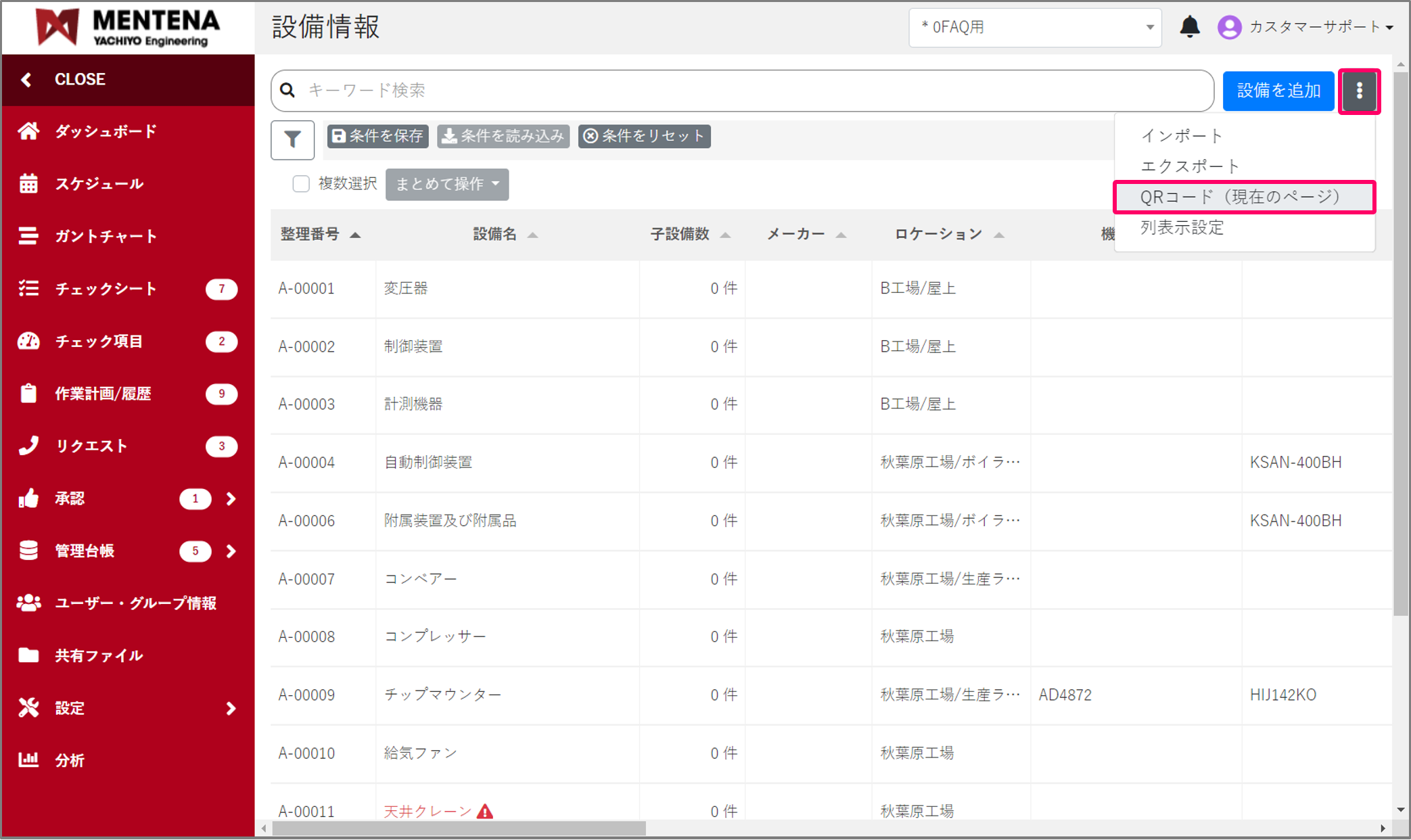Open the 0FAQ用 combo box

(1034, 28)
